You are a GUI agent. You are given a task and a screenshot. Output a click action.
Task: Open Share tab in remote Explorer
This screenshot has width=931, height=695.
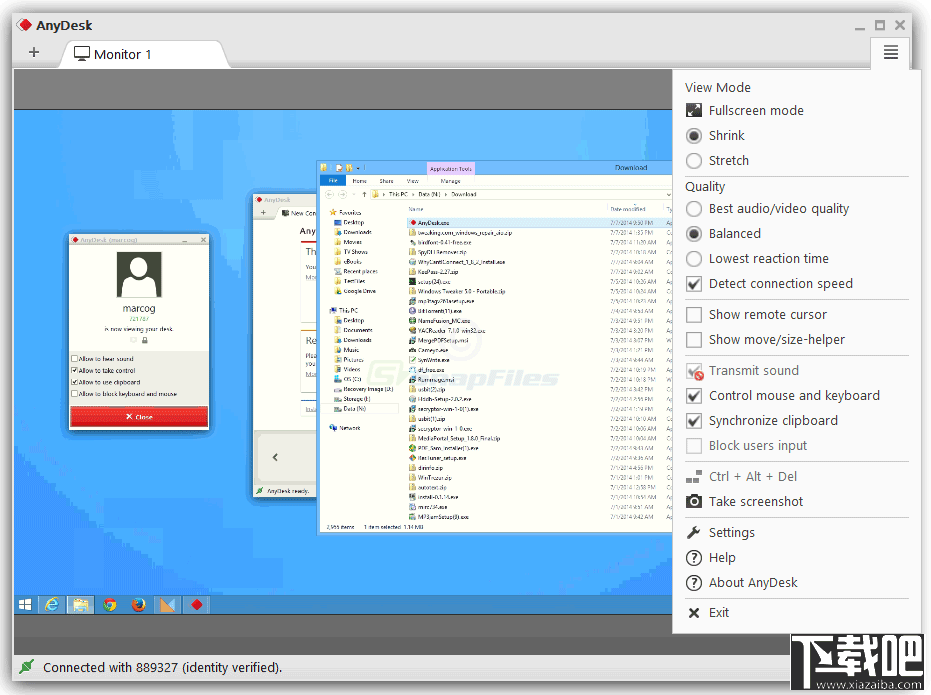point(387,181)
